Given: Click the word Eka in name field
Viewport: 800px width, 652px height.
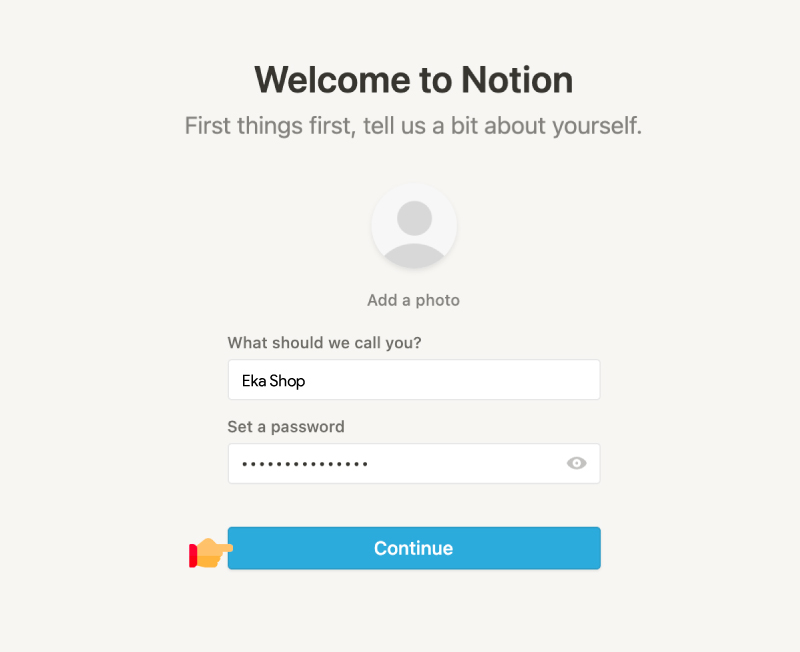Looking at the screenshot, I should point(254,381).
